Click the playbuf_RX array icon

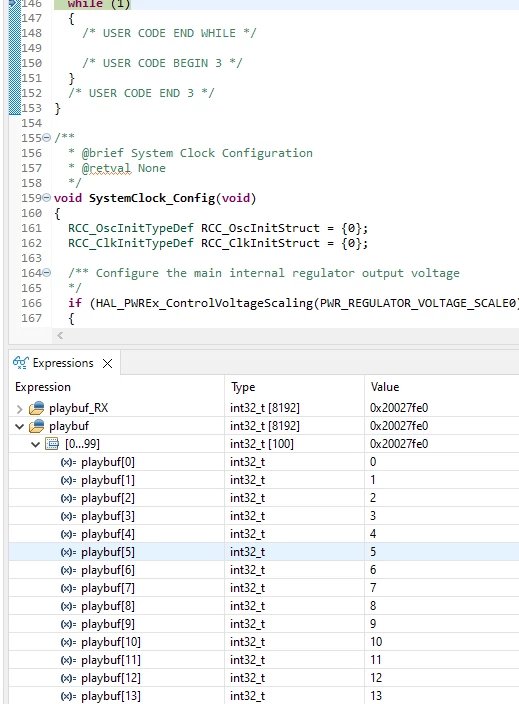37,408
